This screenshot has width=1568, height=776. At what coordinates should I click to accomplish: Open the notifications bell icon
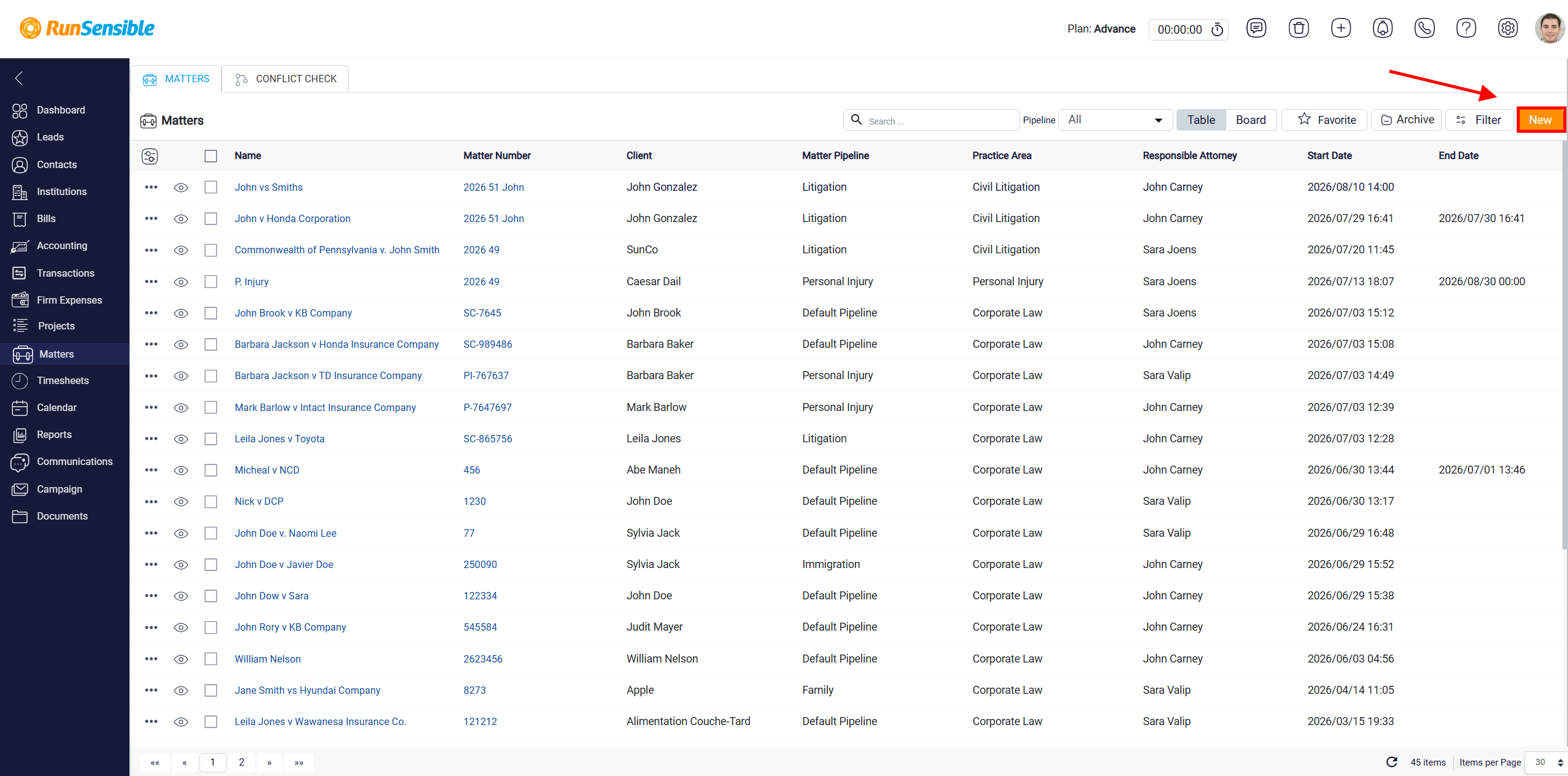[x=1383, y=28]
